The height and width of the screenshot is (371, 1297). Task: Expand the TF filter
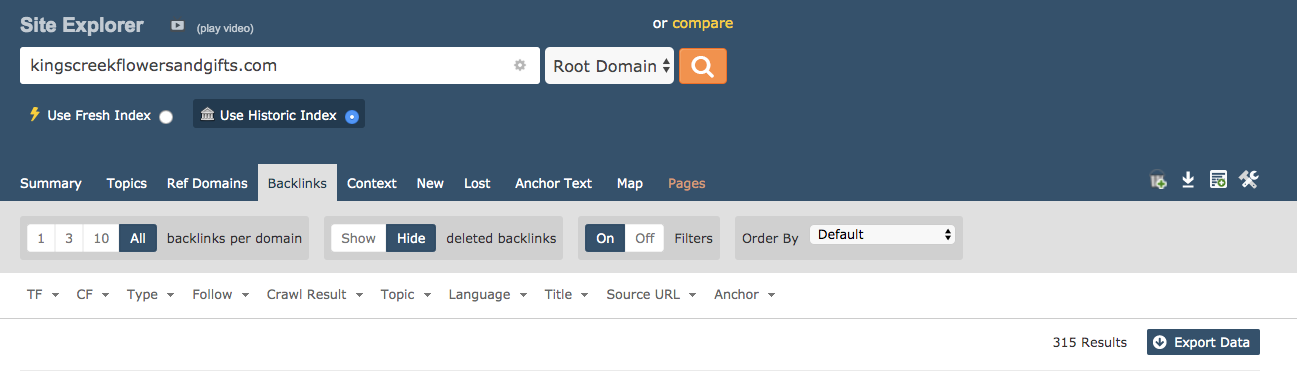43,295
